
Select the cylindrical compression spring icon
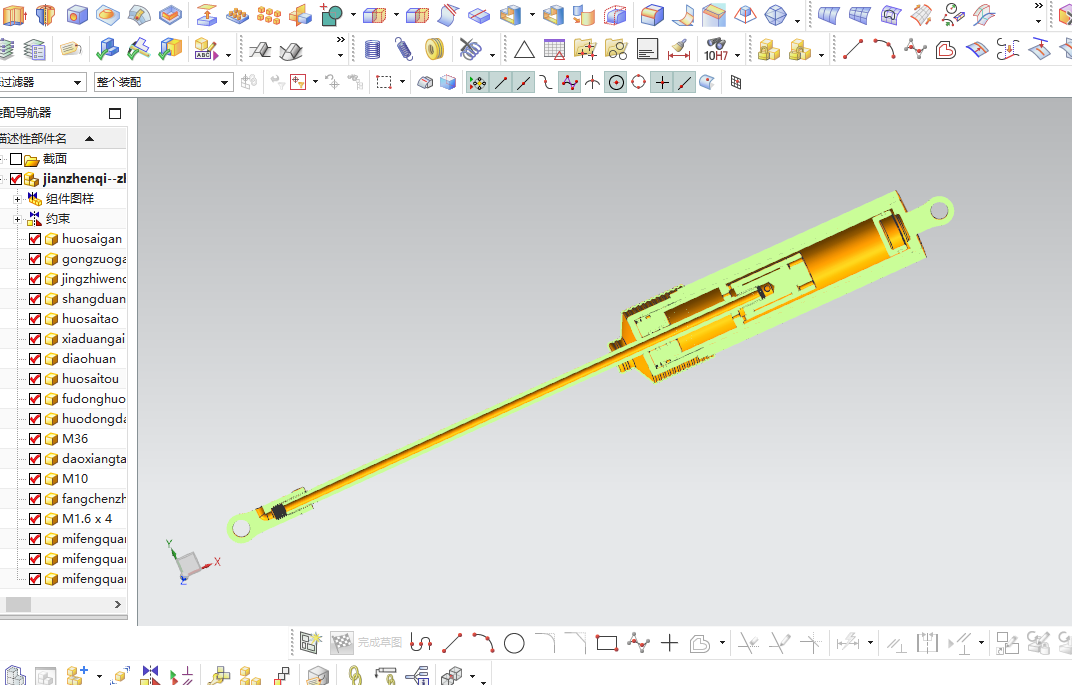coord(372,49)
